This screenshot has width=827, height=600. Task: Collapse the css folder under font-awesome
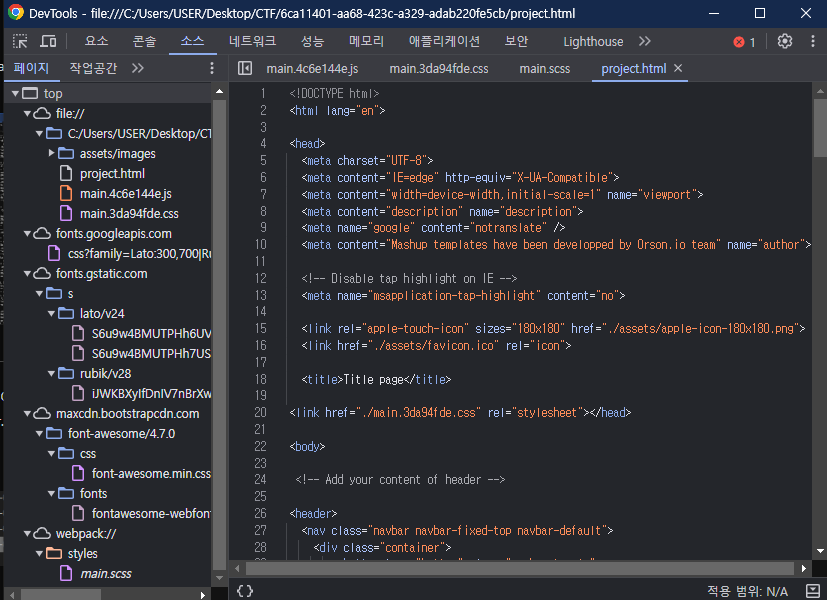[x=52, y=454]
